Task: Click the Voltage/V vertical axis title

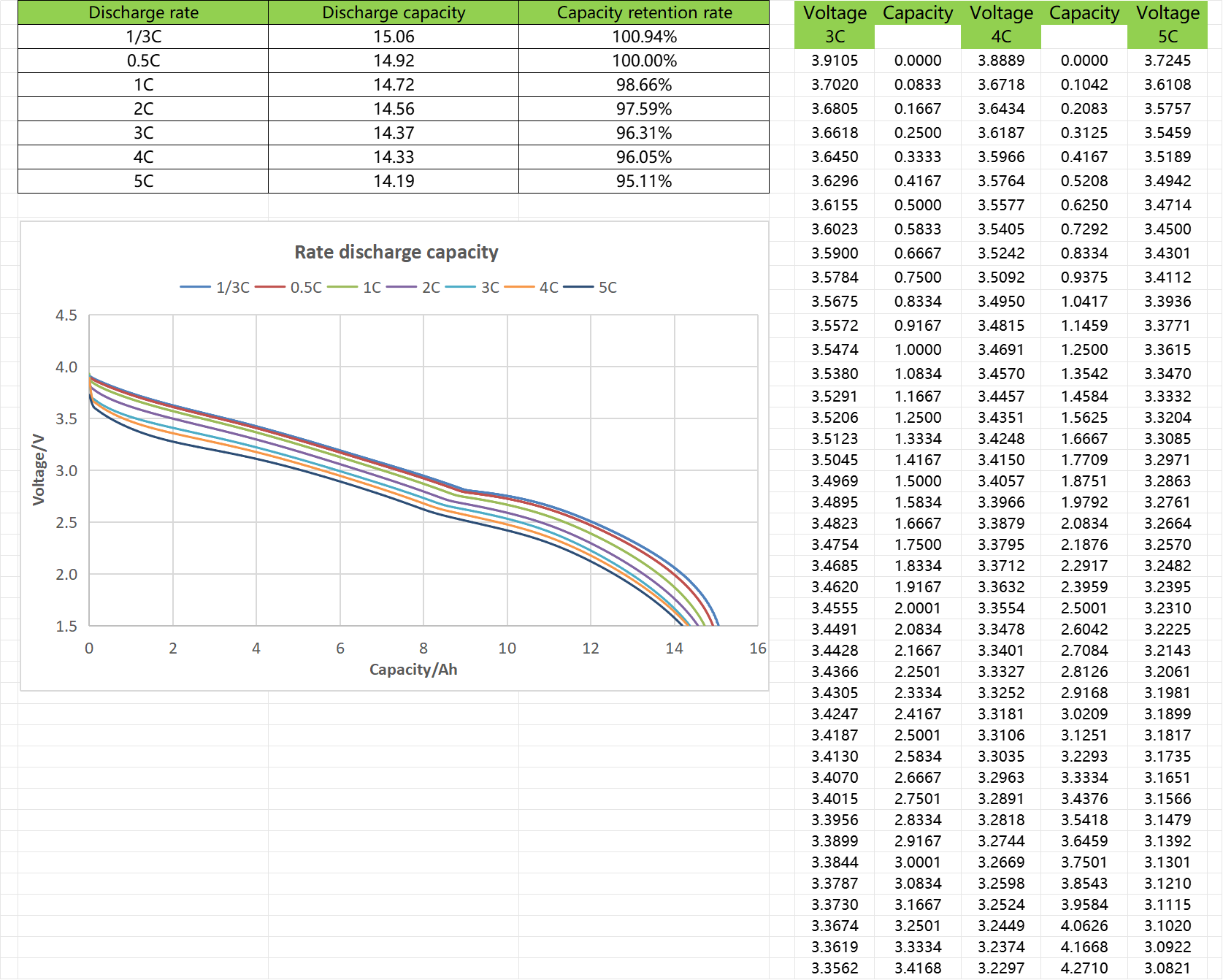Action: point(39,470)
